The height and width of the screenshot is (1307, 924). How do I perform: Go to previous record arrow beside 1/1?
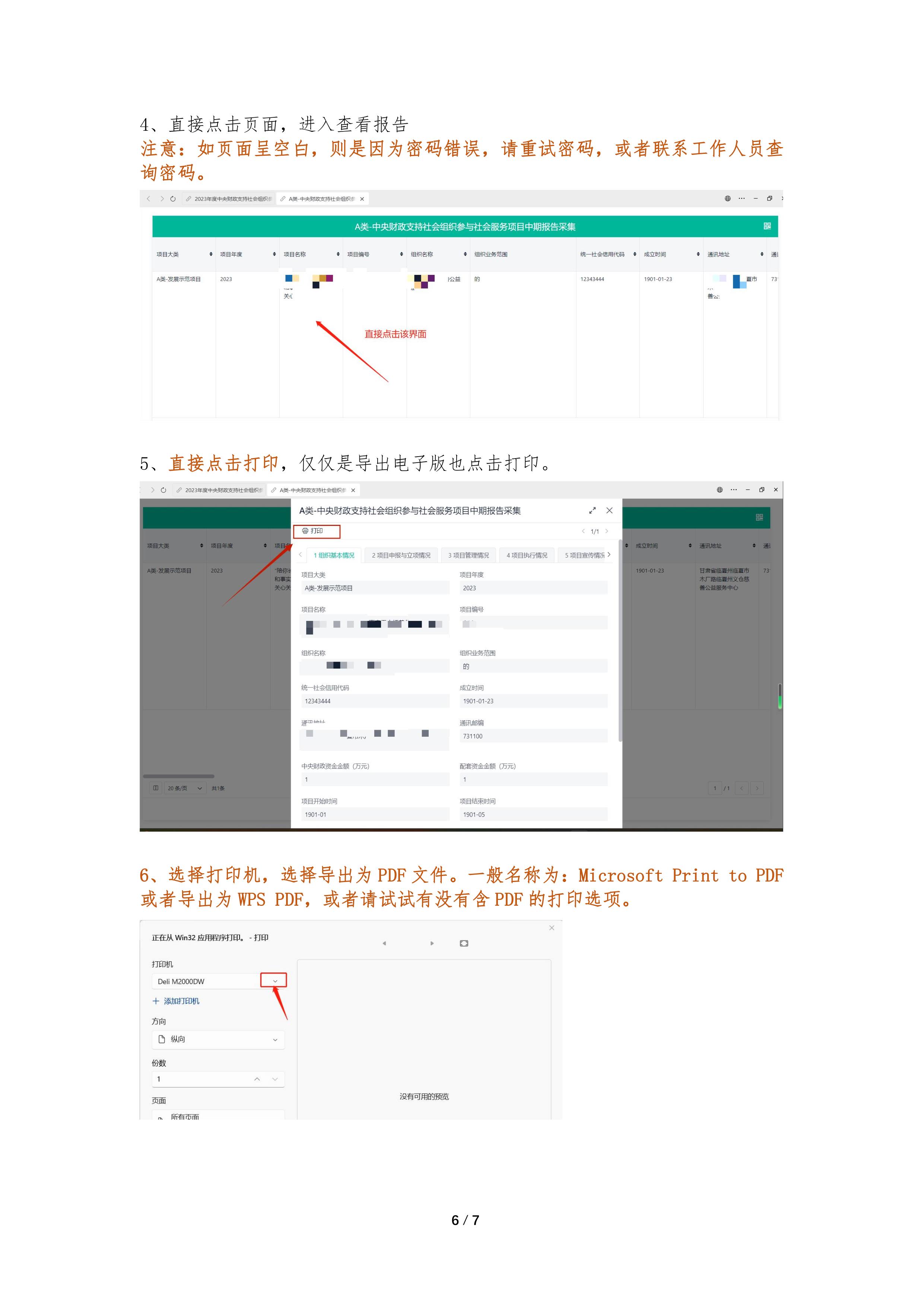coord(583,531)
